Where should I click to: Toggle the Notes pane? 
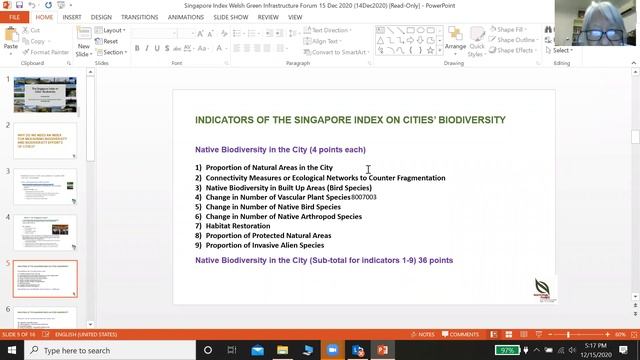[423, 334]
